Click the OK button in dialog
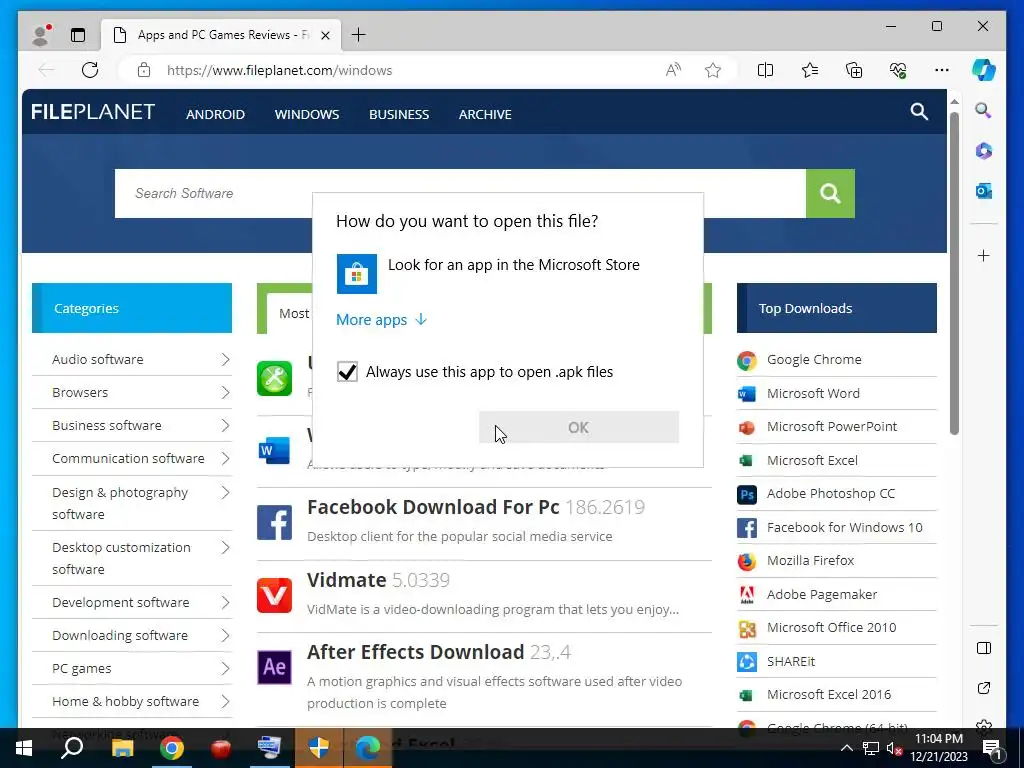 579,427
